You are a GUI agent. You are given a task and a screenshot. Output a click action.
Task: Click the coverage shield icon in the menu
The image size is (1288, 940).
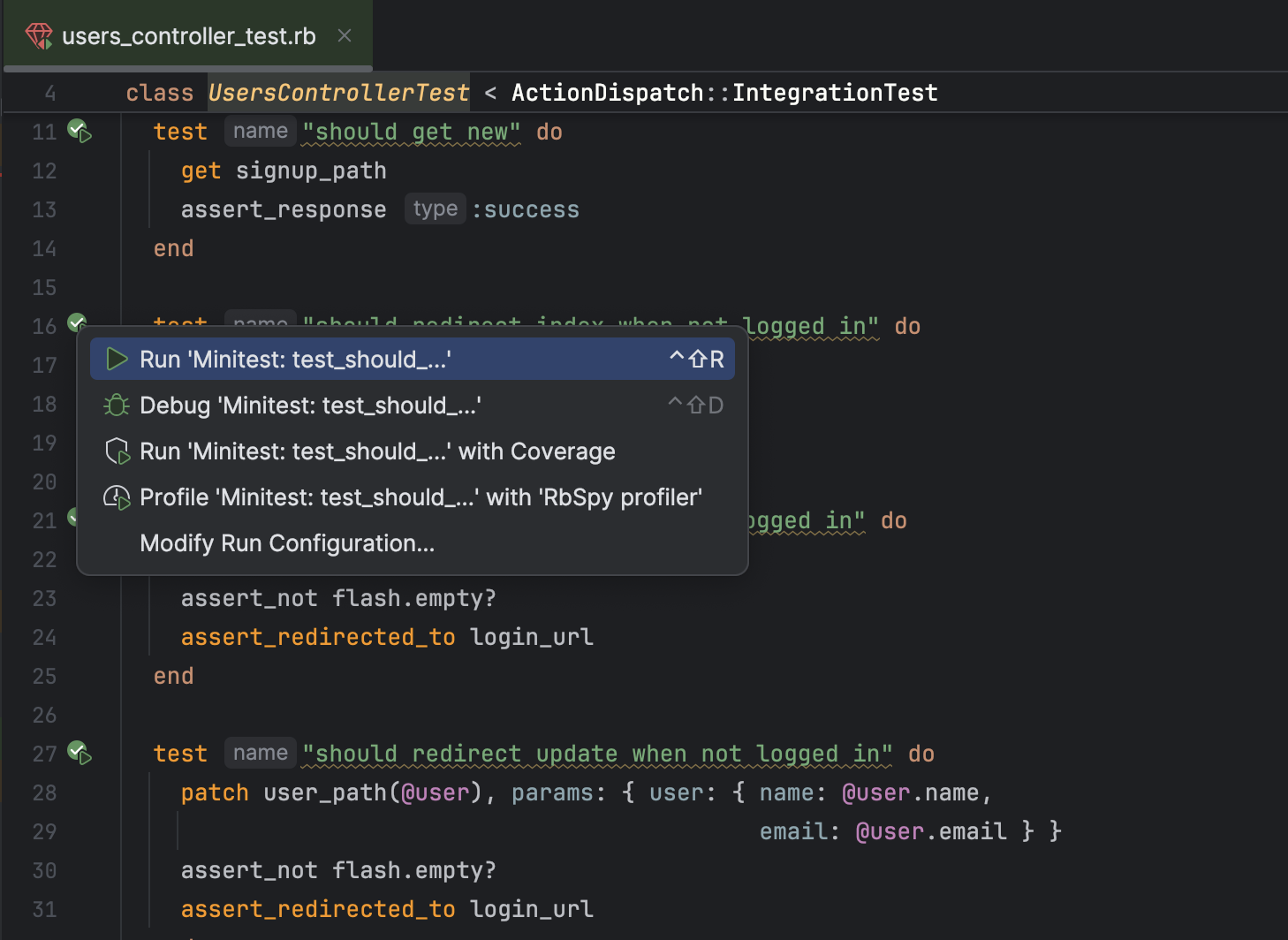coord(116,451)
